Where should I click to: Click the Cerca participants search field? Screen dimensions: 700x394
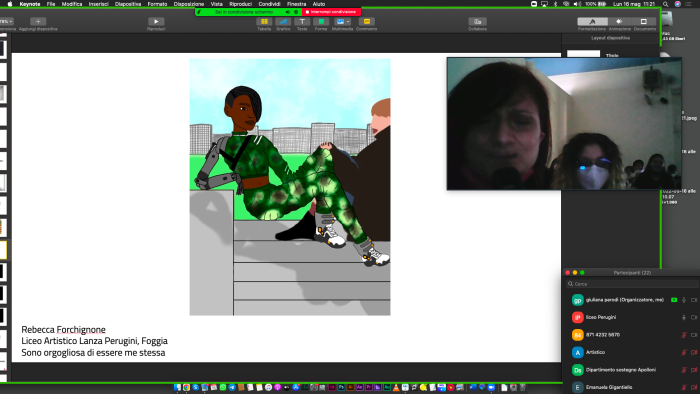point(631,284)
